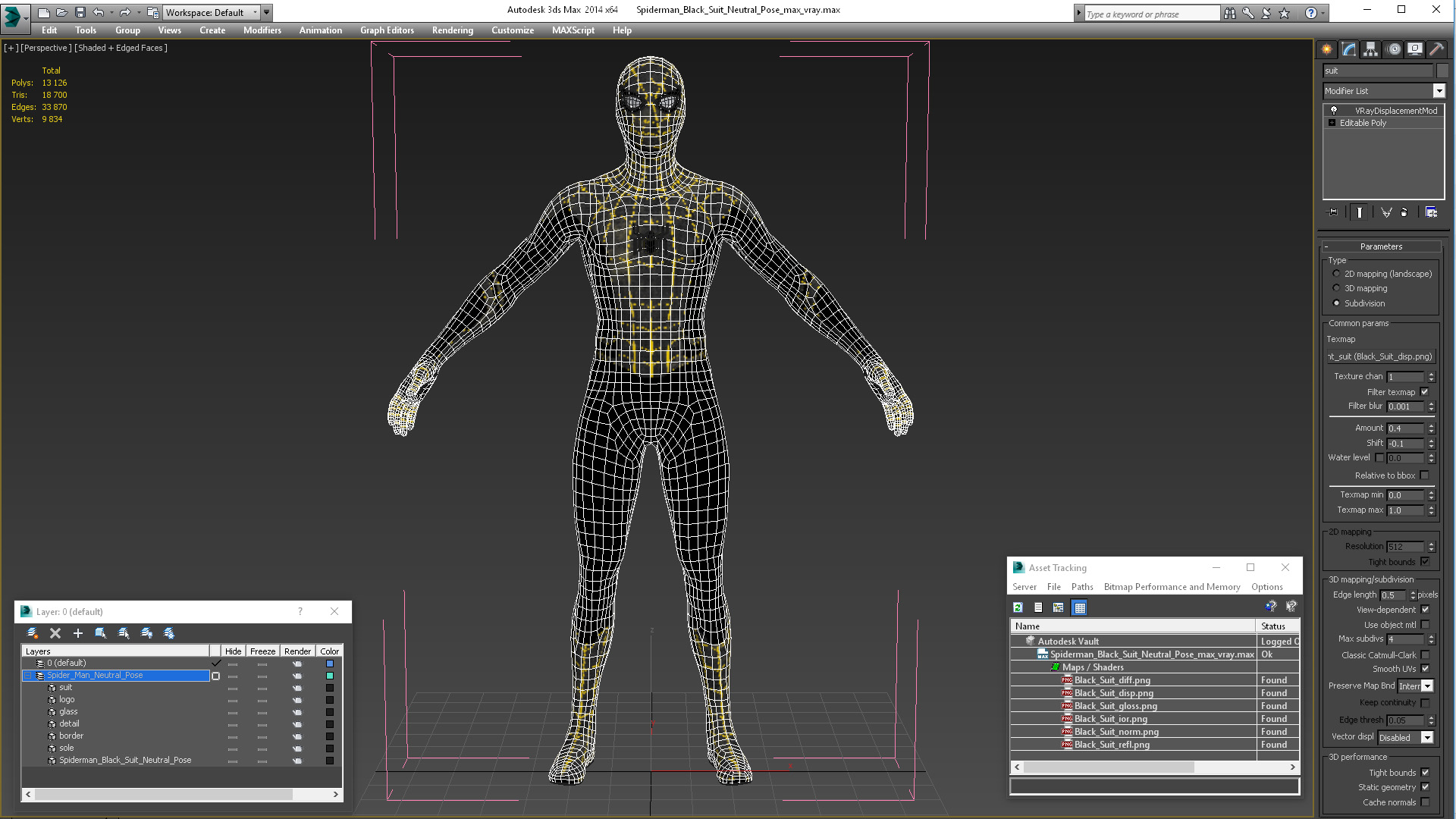Open the MAXScript menu
The width and height of the screenshot is (1456, 819).
coord(573,30)
